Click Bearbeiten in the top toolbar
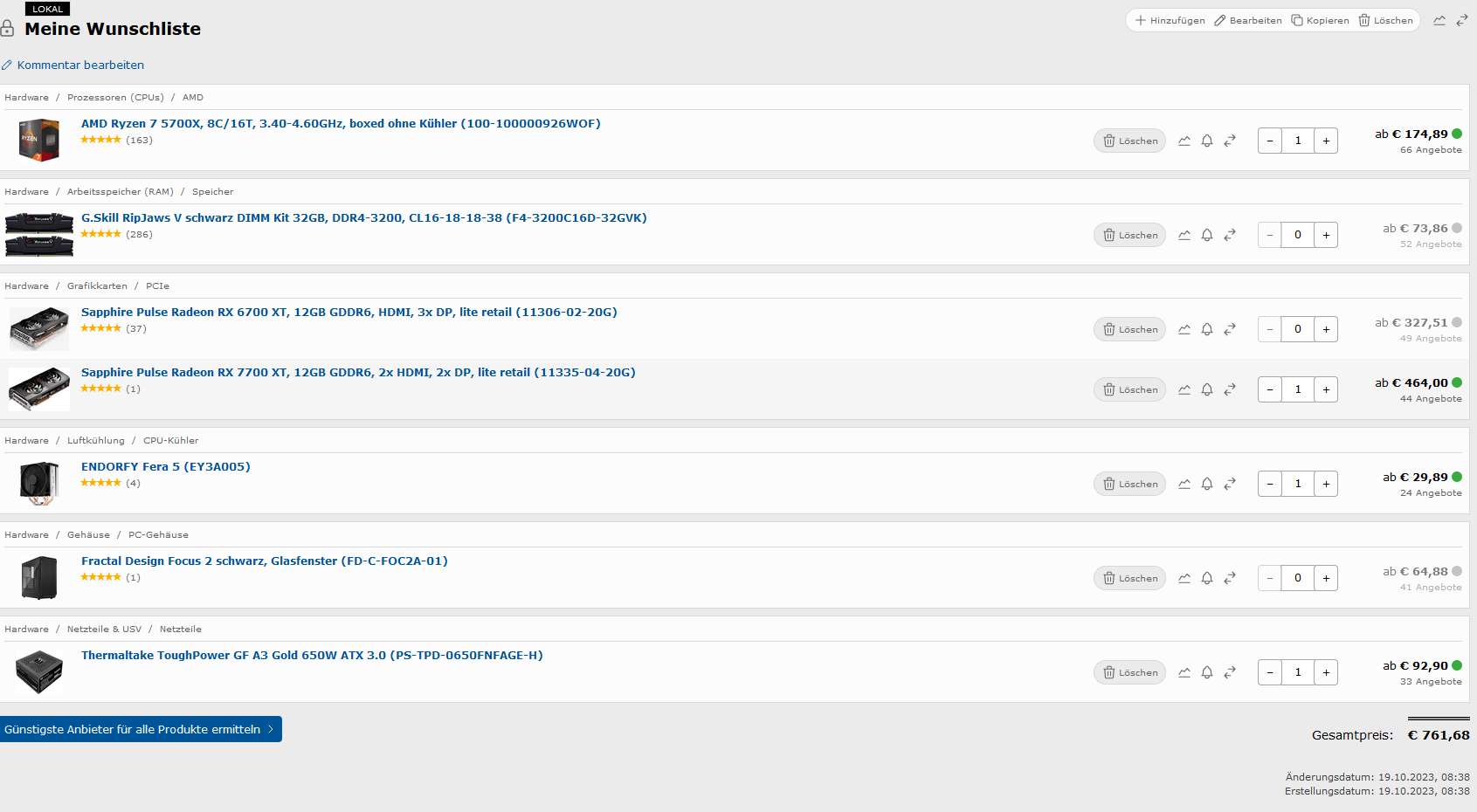 pyautogui.click(x=1248, y=20)
